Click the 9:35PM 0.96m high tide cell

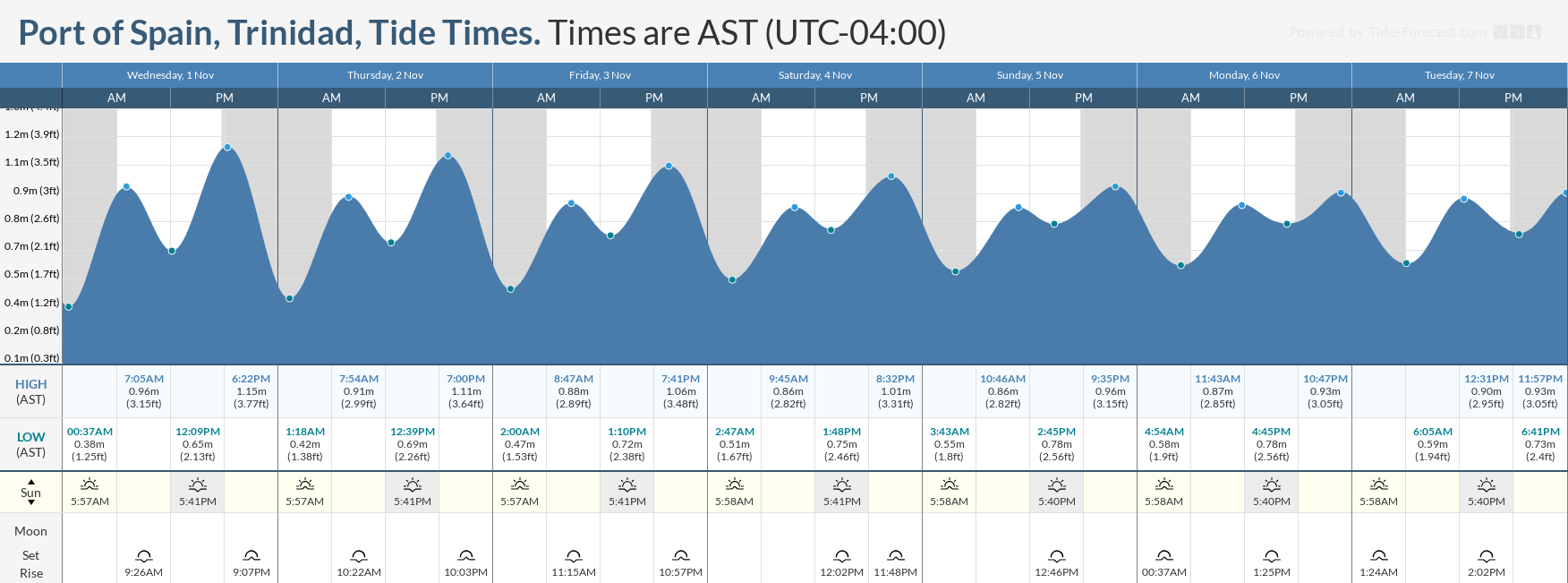tap(1110, 391)
